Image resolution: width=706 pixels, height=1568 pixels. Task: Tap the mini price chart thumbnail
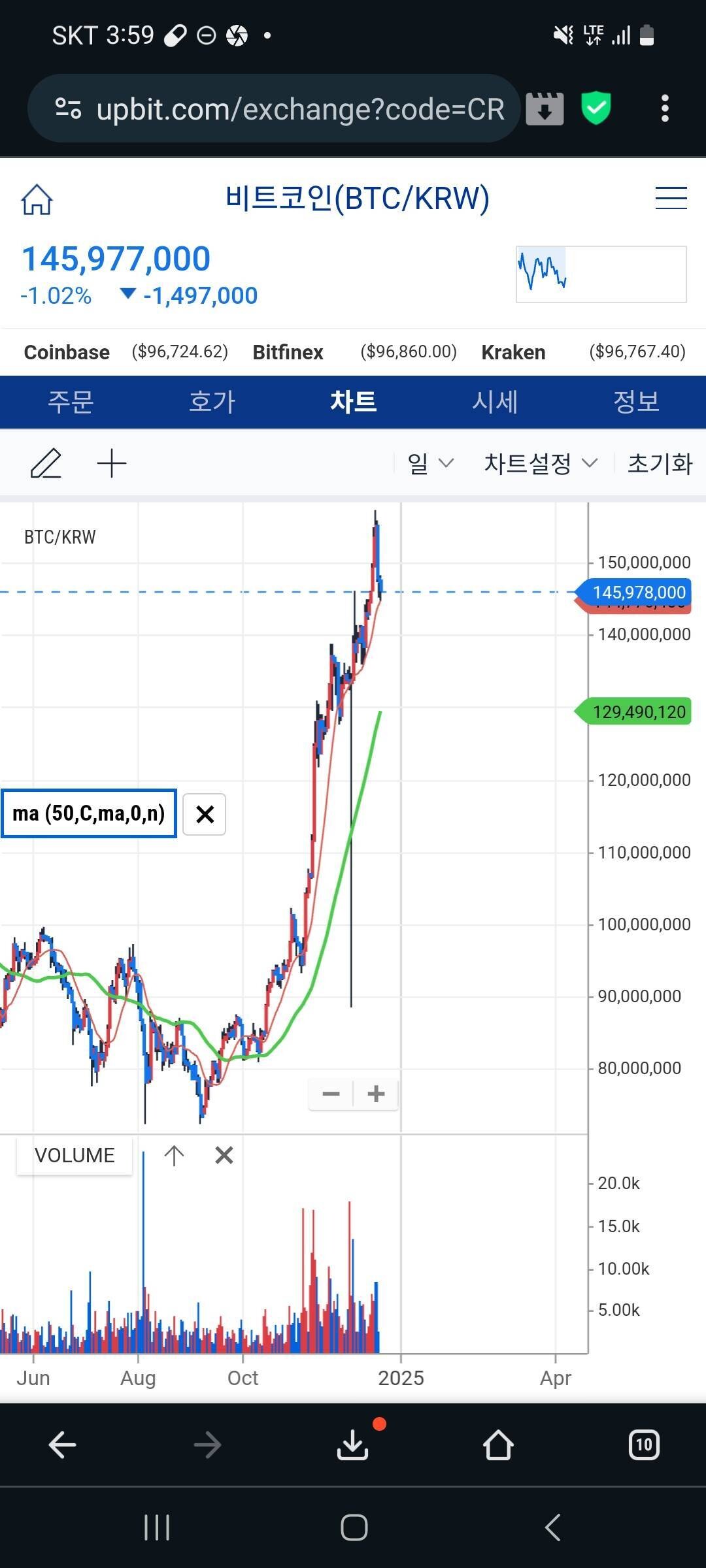coord(601,274)
